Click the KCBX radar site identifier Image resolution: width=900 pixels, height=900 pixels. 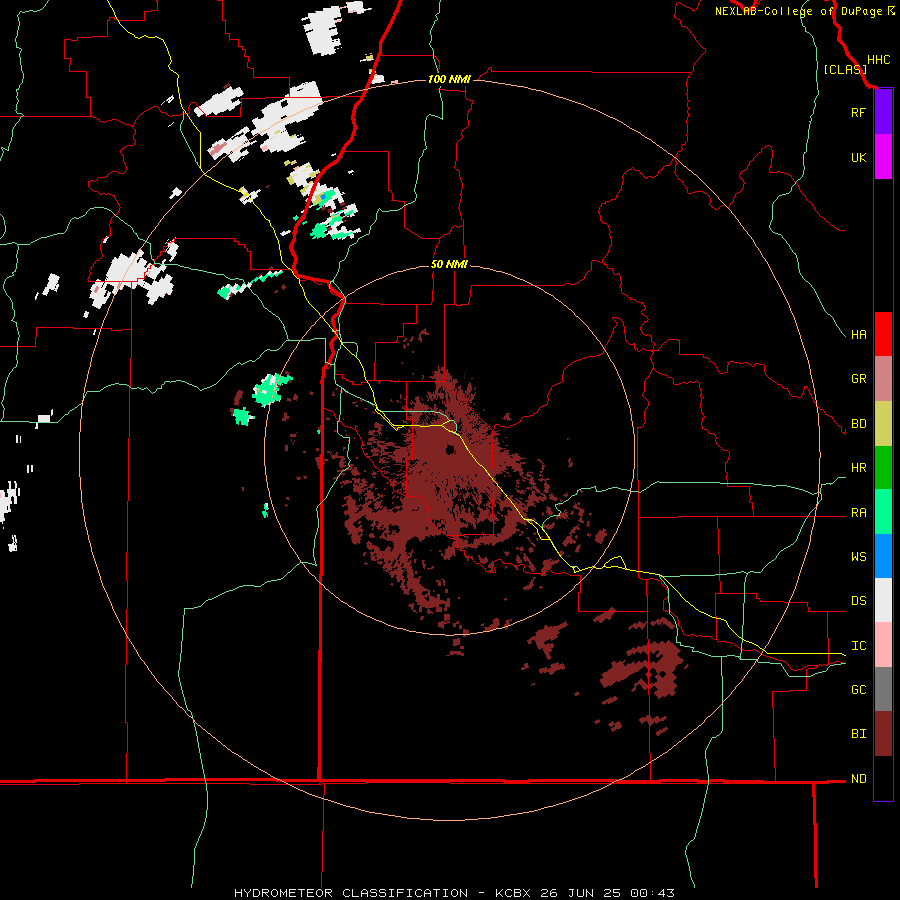(513, 893)
